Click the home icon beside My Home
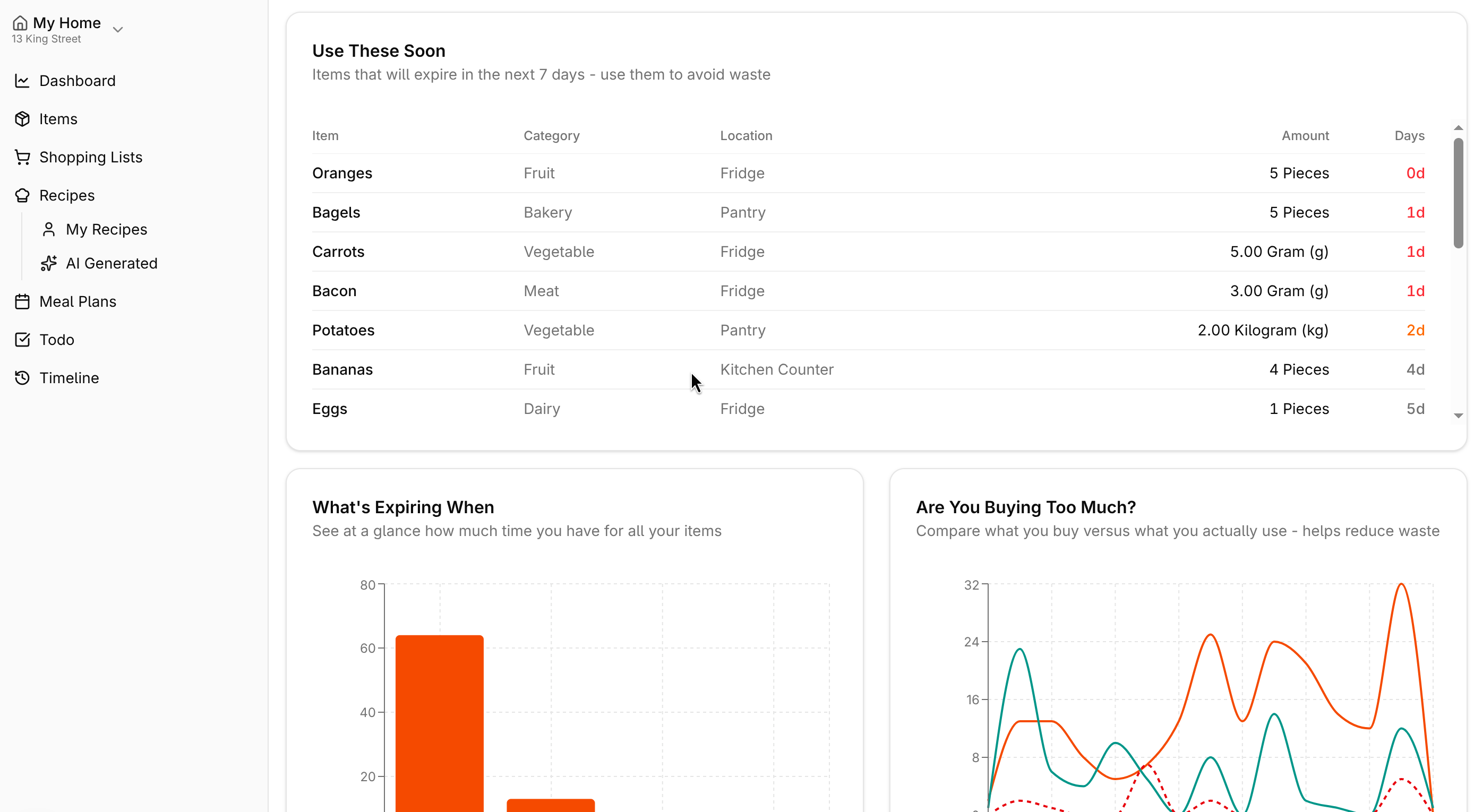 point(20,23)
